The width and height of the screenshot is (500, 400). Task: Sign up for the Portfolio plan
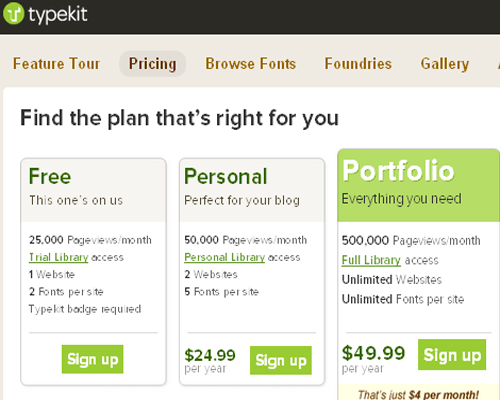click(x=452, y=355)
